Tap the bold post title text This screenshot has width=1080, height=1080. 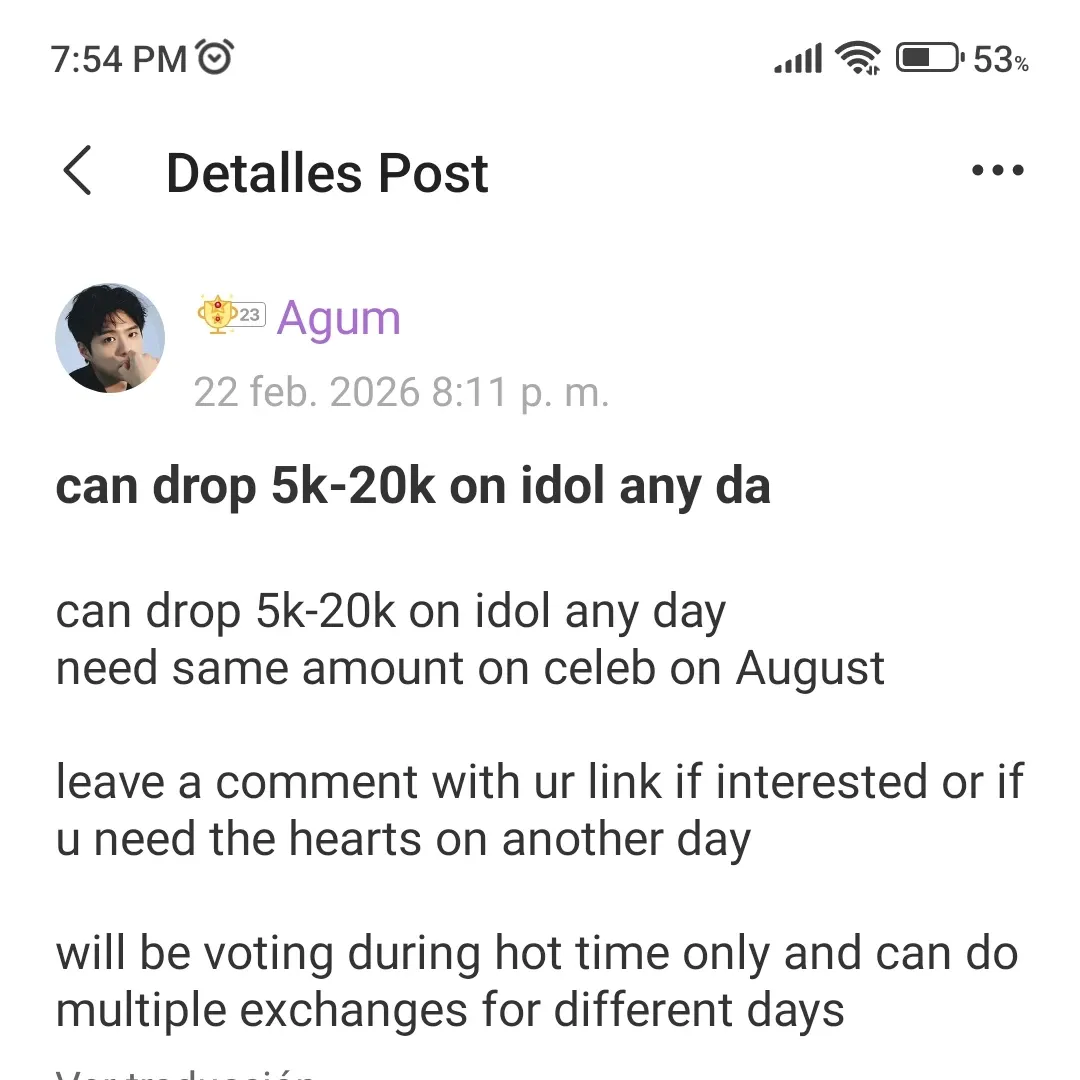[x=412, y=487]
